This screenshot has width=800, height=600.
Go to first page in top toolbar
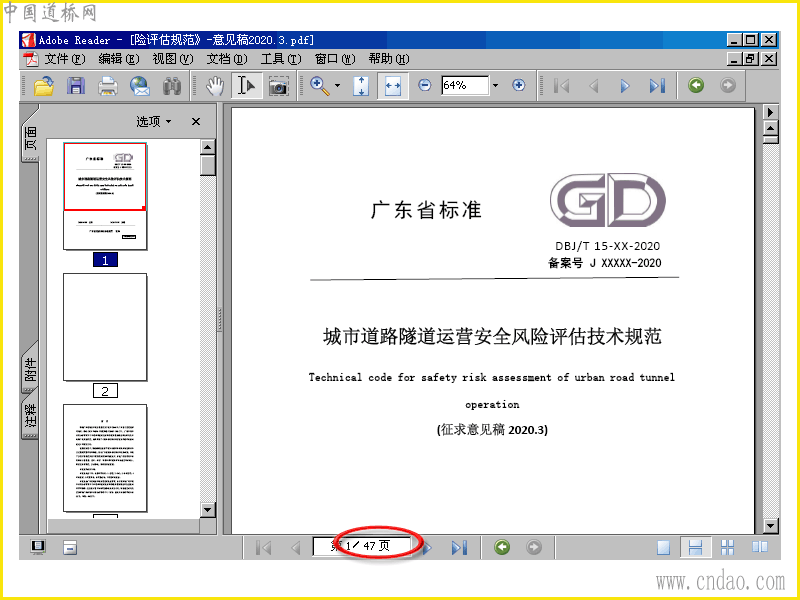[x=561, y=86]
